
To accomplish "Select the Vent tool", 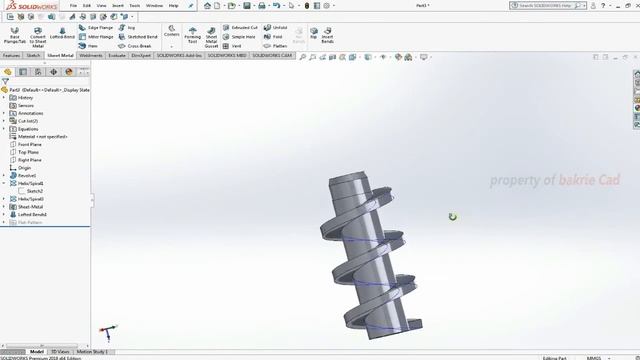I will 232,46.
